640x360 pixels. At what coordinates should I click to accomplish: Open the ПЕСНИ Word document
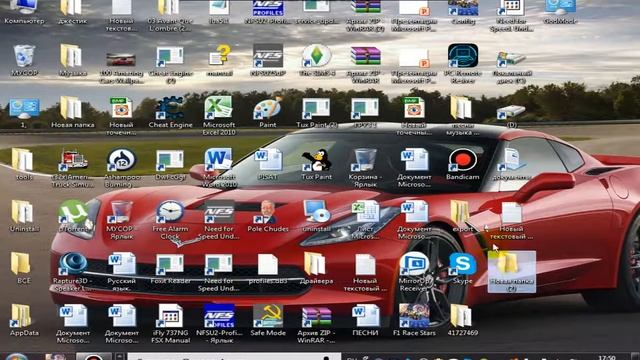point(365,320)
